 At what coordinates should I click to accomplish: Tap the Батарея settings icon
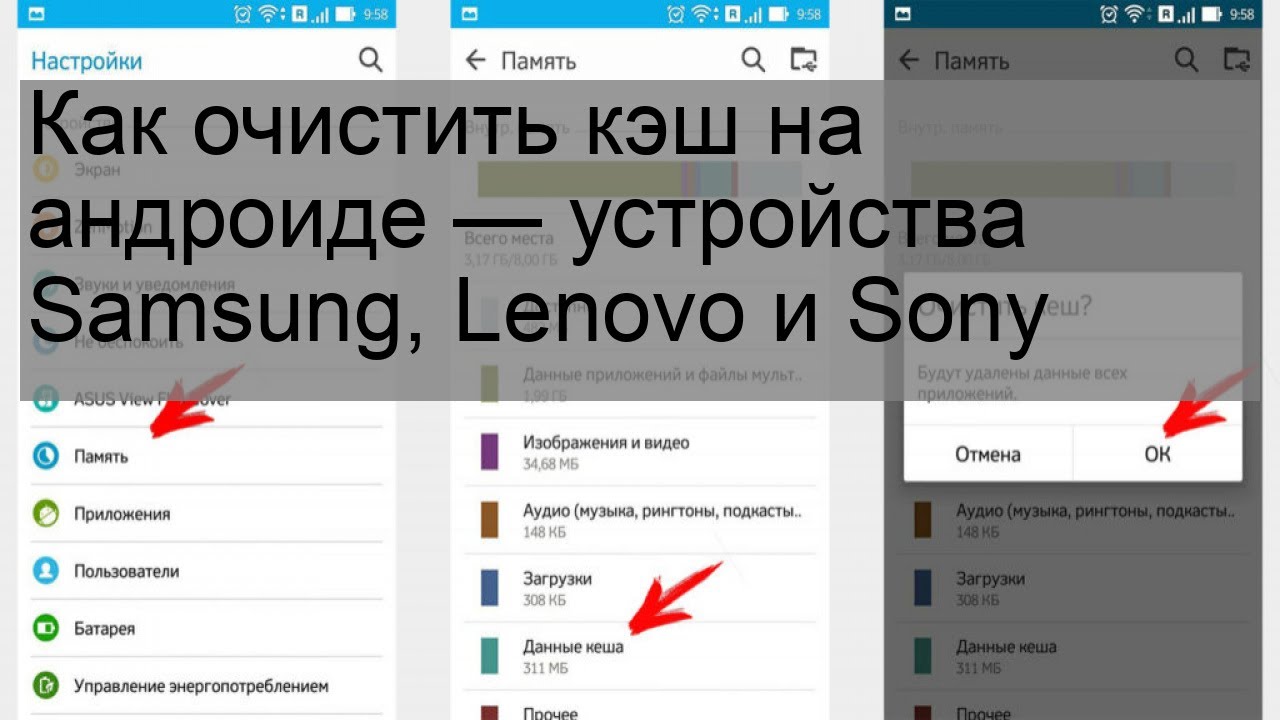pyautogui.click(x=46, y=629)
